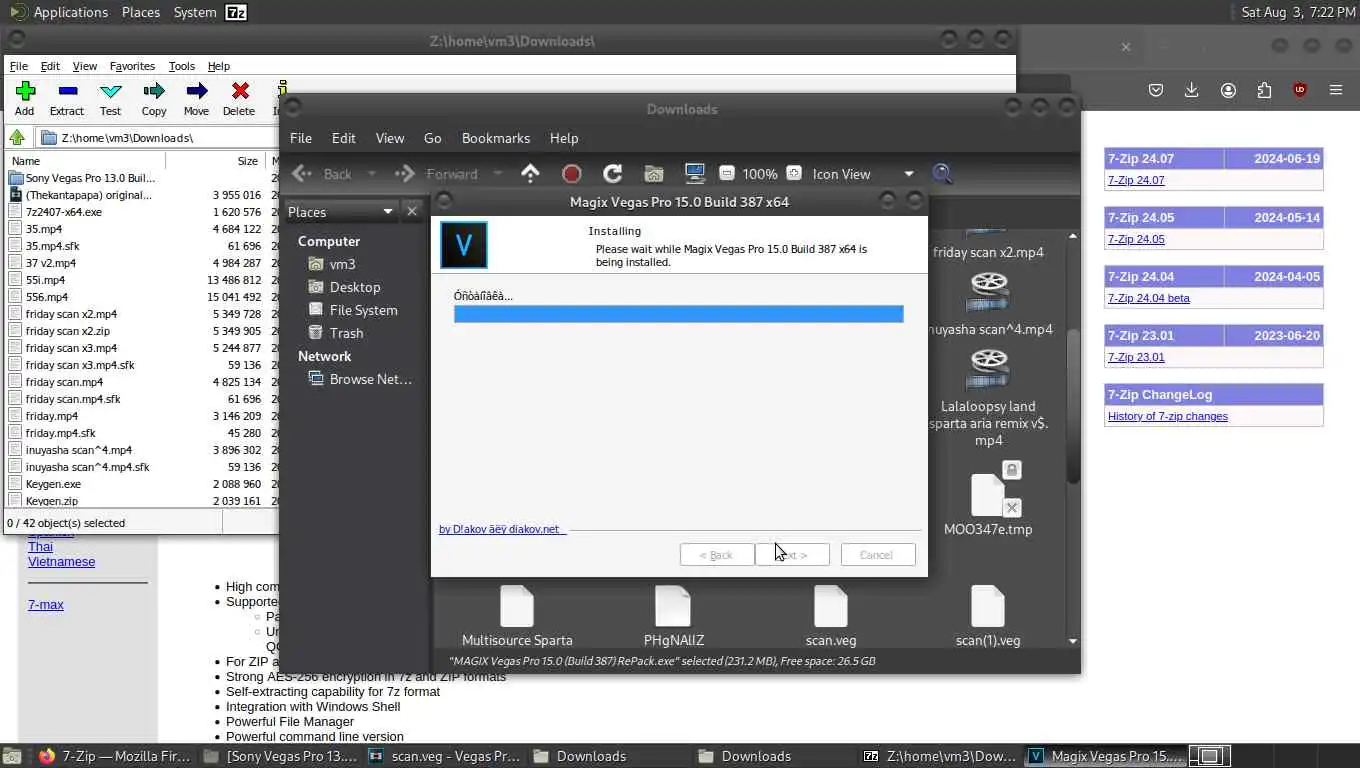
Task: Click the red Stop icon in Downloads toolbar
Action: (572, 174)
